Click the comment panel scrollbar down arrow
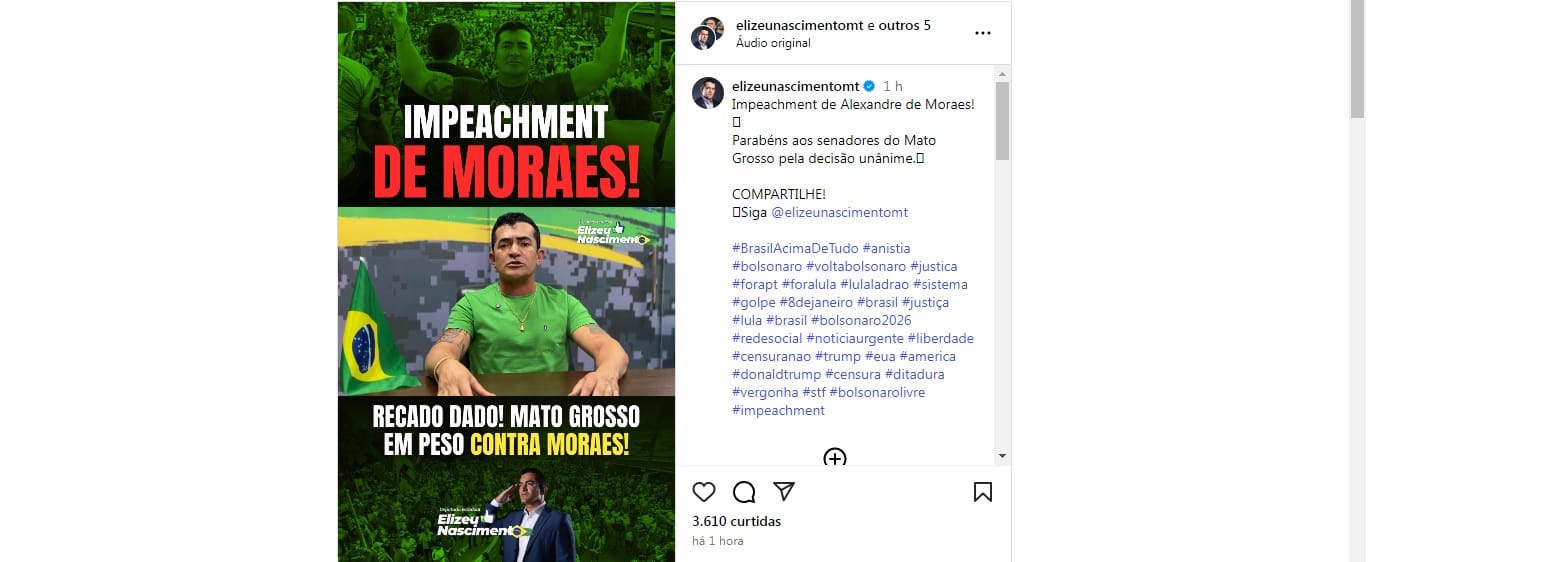Image resolution: width=1561 pixels, height=562 pixels. 1002,456
